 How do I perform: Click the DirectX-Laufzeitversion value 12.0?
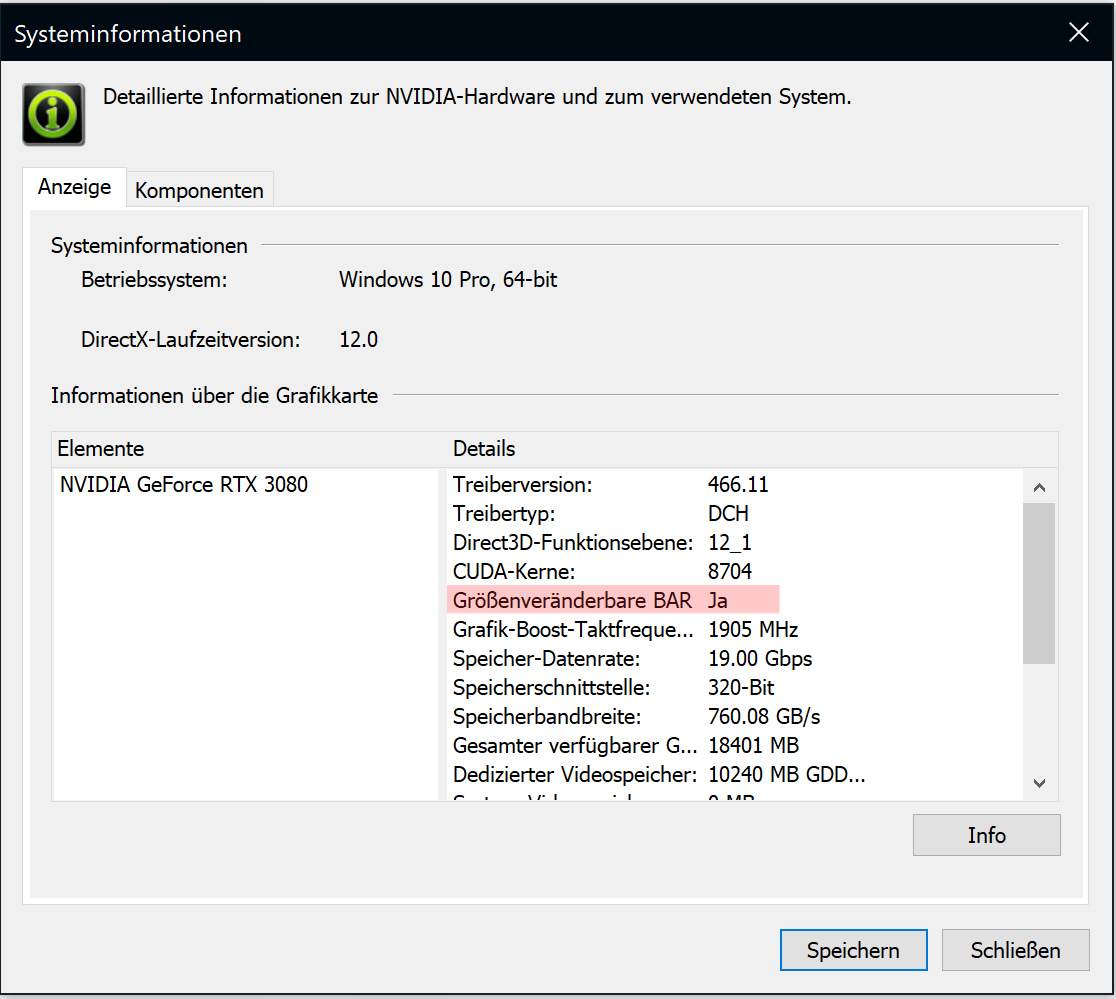(x=359, y=339)
